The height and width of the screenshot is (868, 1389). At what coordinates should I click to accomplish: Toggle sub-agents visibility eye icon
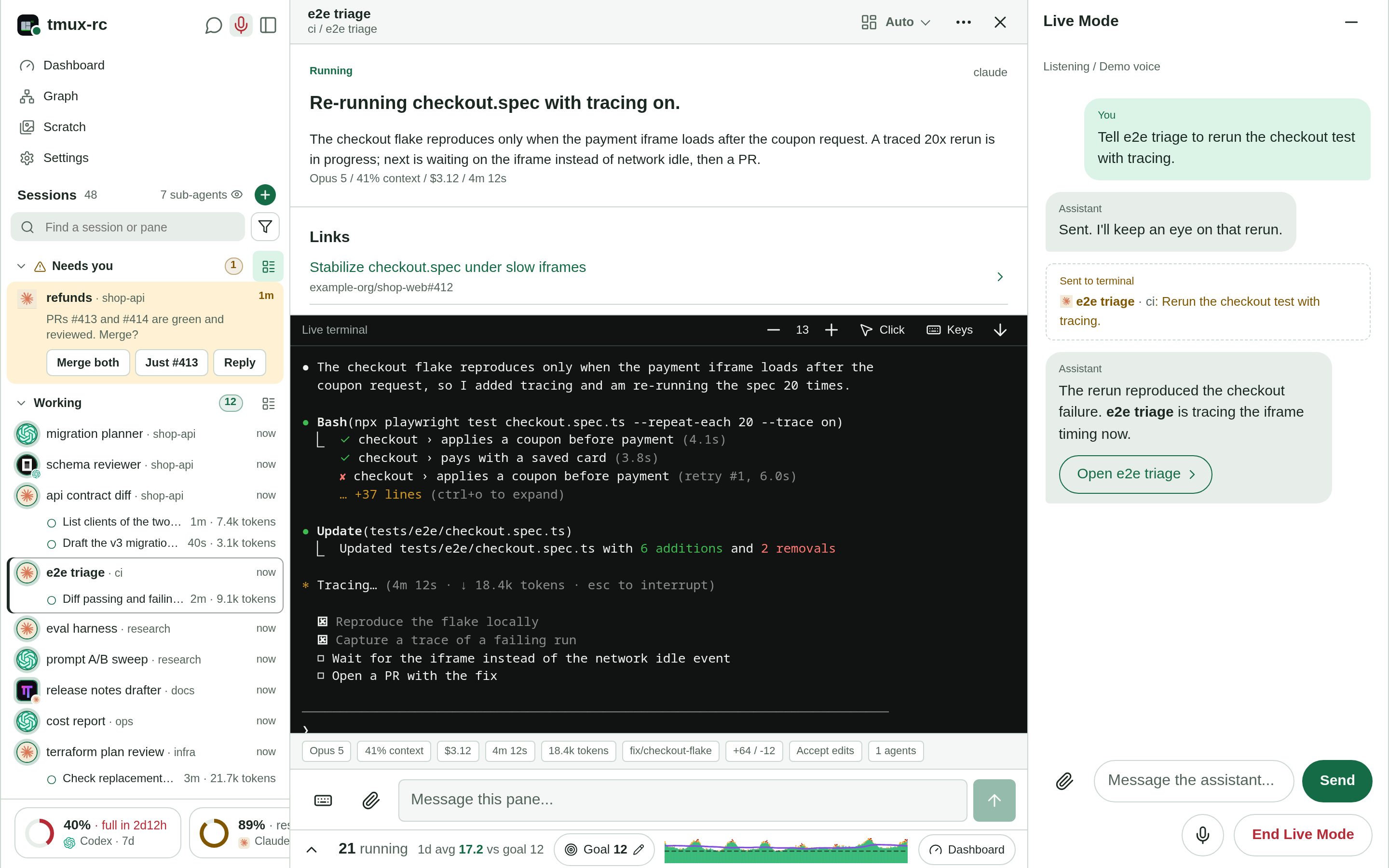tap(236, 195)
